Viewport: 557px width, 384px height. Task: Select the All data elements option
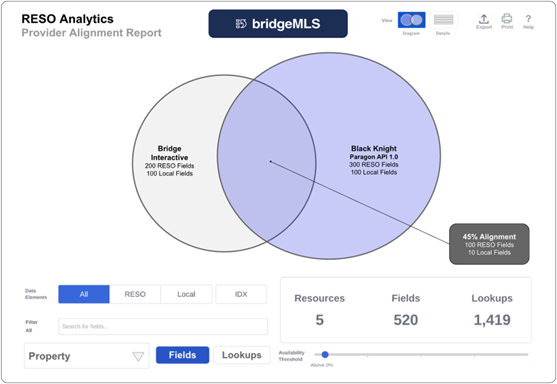click(x=84, y=294)
